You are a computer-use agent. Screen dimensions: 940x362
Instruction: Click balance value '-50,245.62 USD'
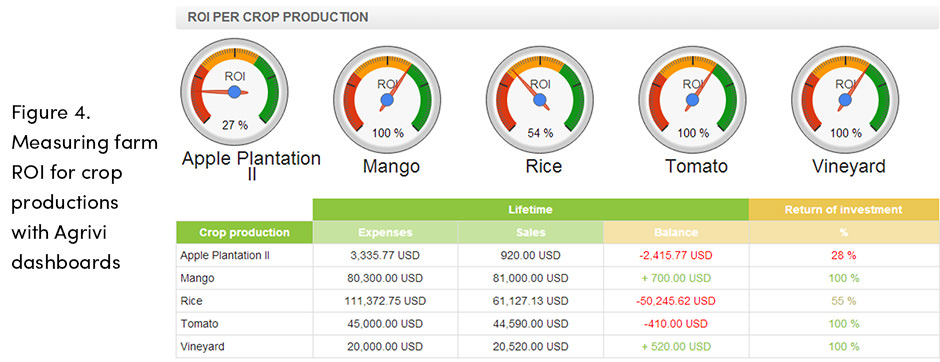click(676, 301)
